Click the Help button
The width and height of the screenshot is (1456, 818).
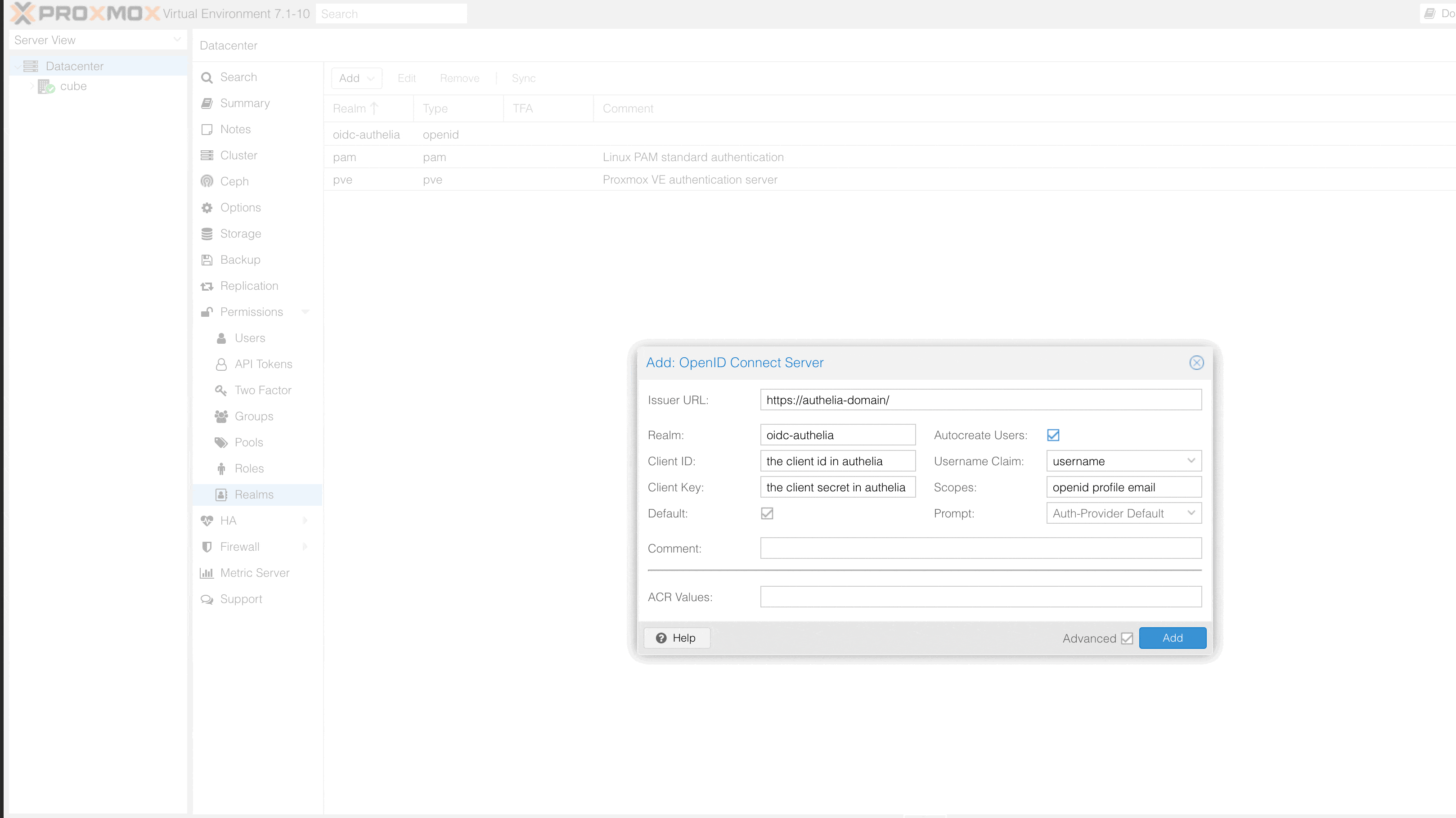(677, 638)
